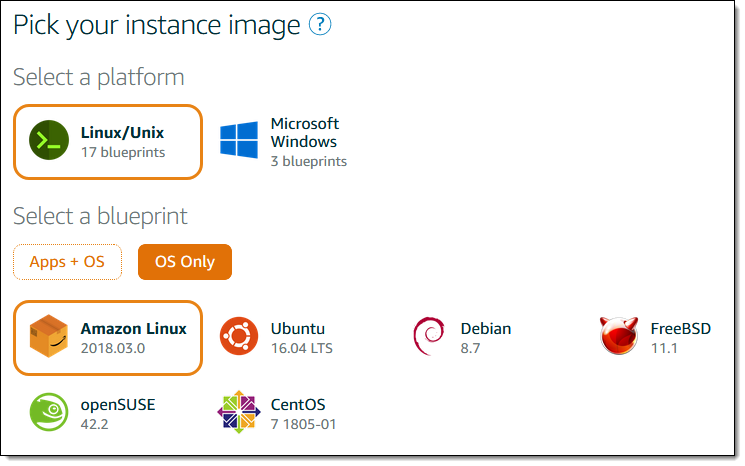The width and height of the screenshot is (745, 466).
Task: Click the Amazon Linux box icon
Action: tap(48, 338)
